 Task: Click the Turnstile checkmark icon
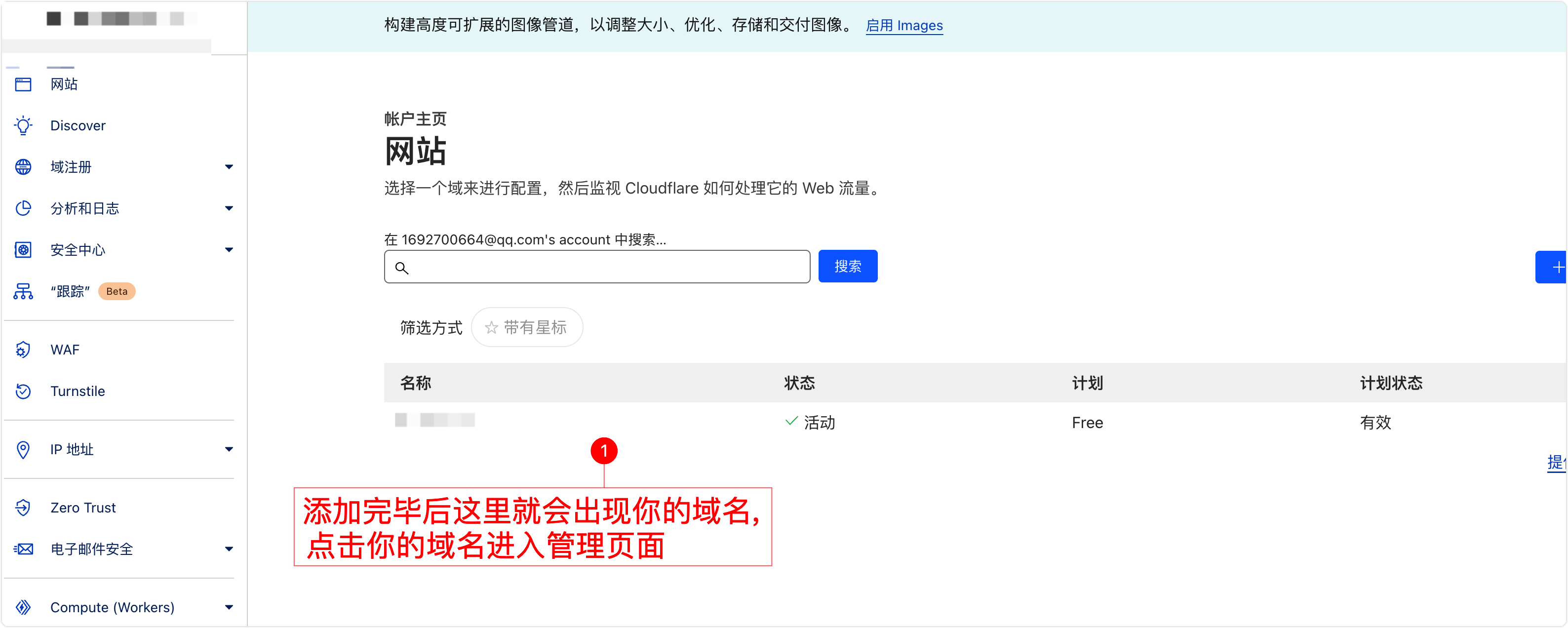(x=23, y=391)
